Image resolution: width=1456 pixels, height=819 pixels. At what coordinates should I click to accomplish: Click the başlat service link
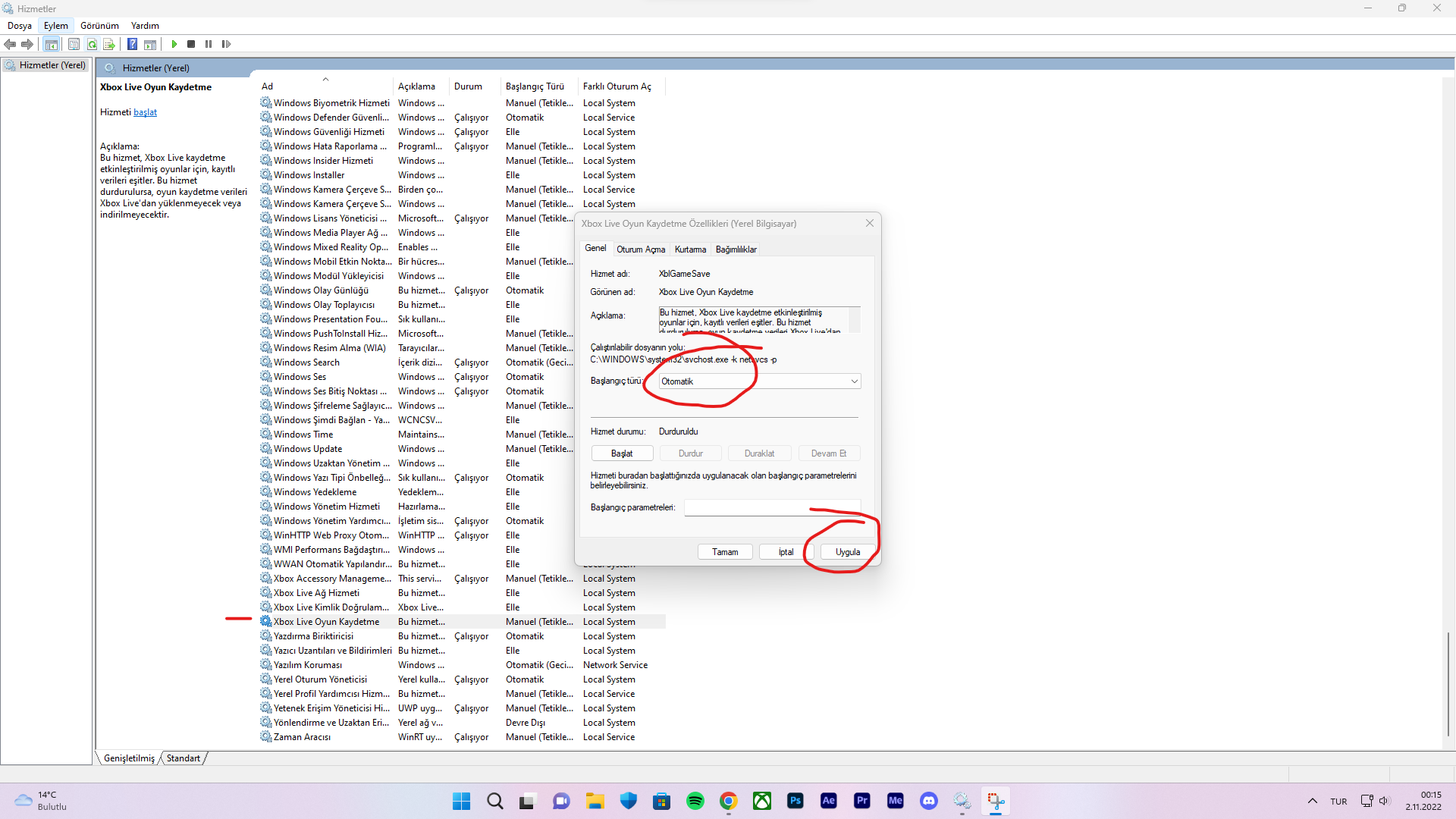coord(145,112)
